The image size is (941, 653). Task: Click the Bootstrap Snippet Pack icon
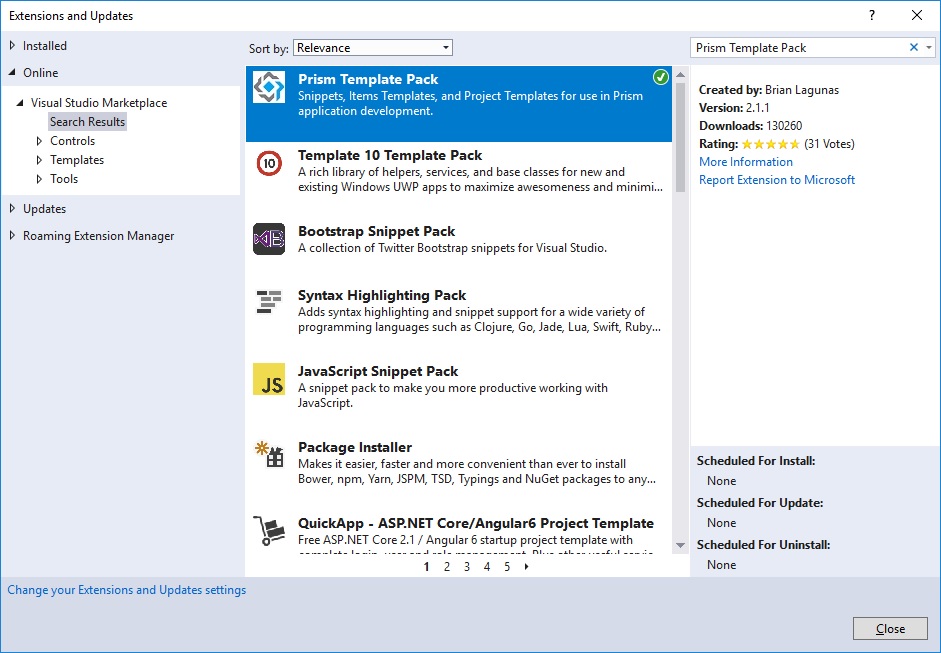point(269,239)
